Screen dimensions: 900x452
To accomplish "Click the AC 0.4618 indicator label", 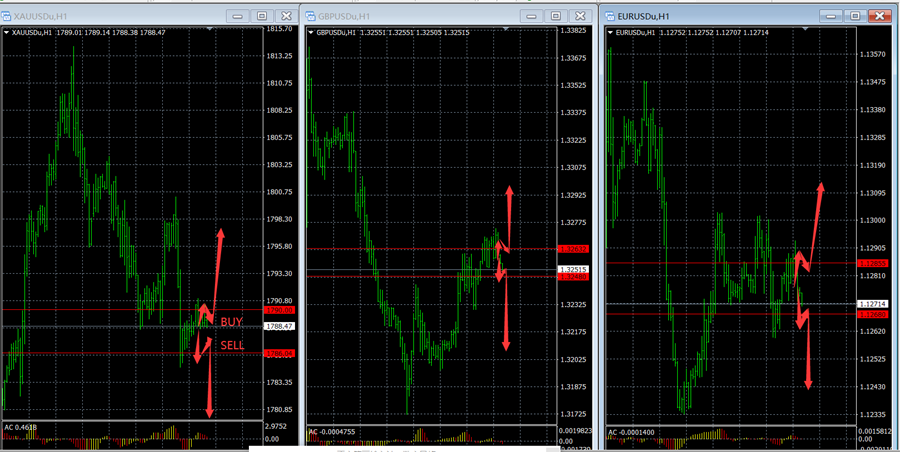I will [x=22, y=427].
